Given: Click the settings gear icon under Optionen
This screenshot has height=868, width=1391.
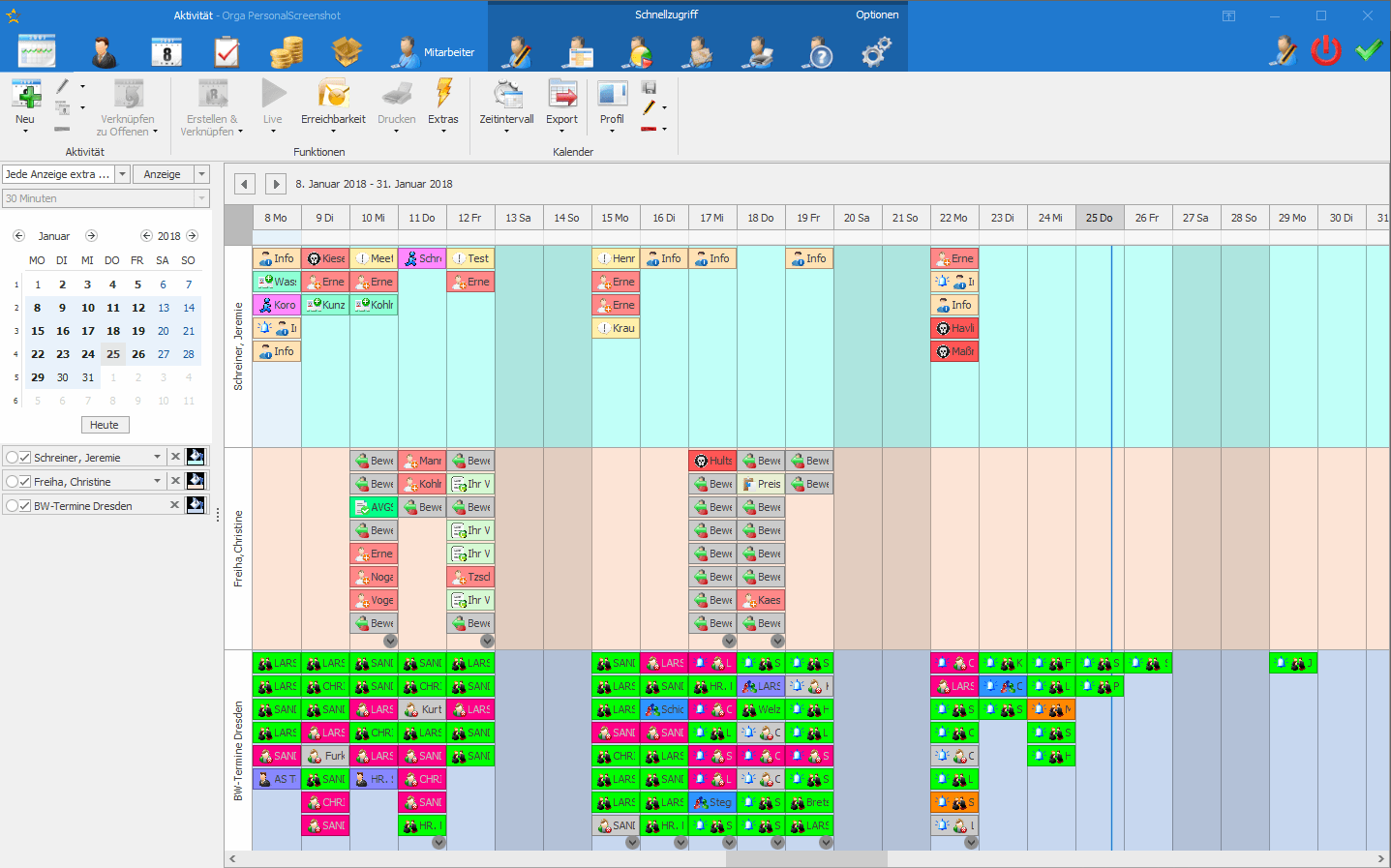Looking at the screenshot, I should (877, 51).
